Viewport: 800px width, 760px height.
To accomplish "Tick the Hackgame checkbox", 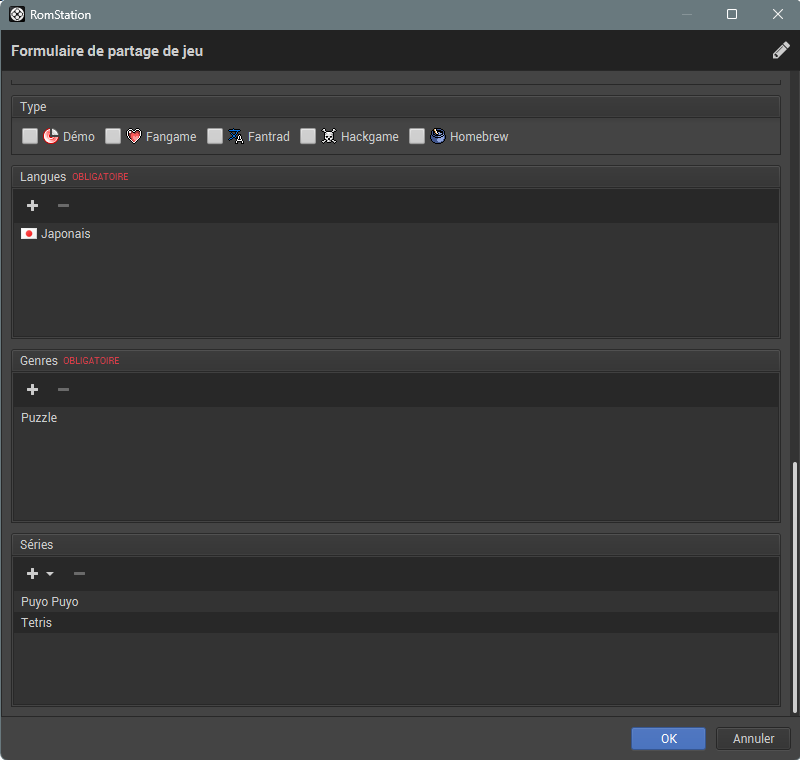I will pos(308,136).
